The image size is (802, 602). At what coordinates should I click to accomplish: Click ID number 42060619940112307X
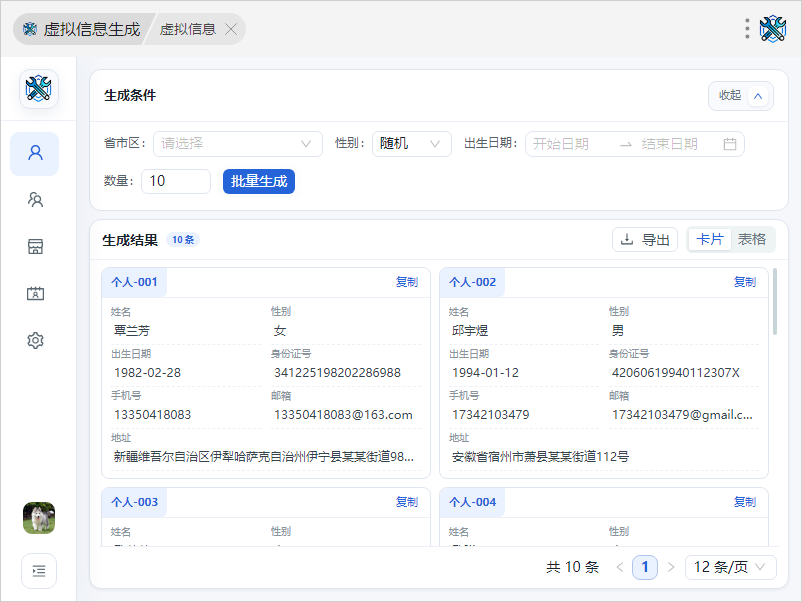tap(676, 373)
